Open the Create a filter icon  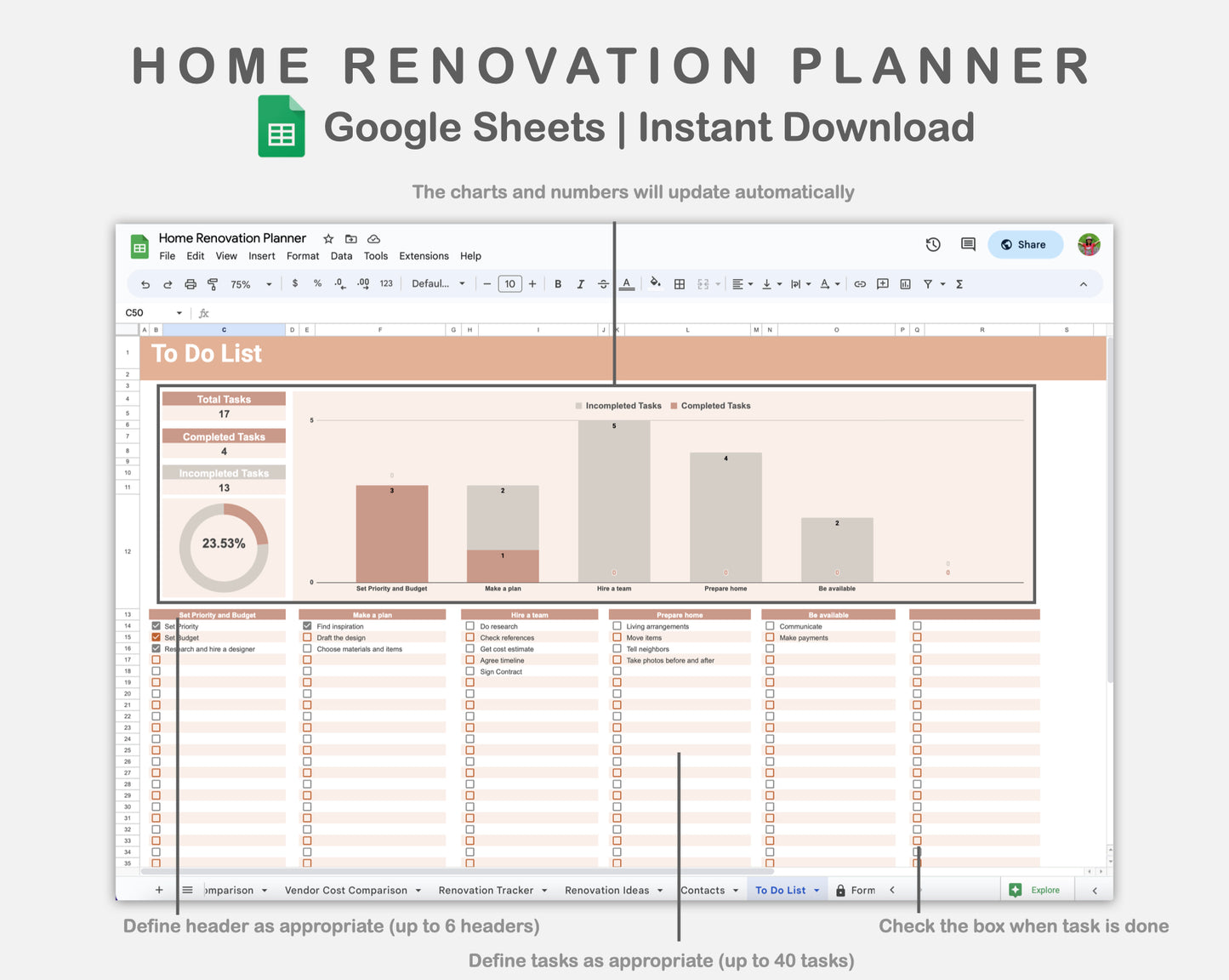click(x=928, y=284)
